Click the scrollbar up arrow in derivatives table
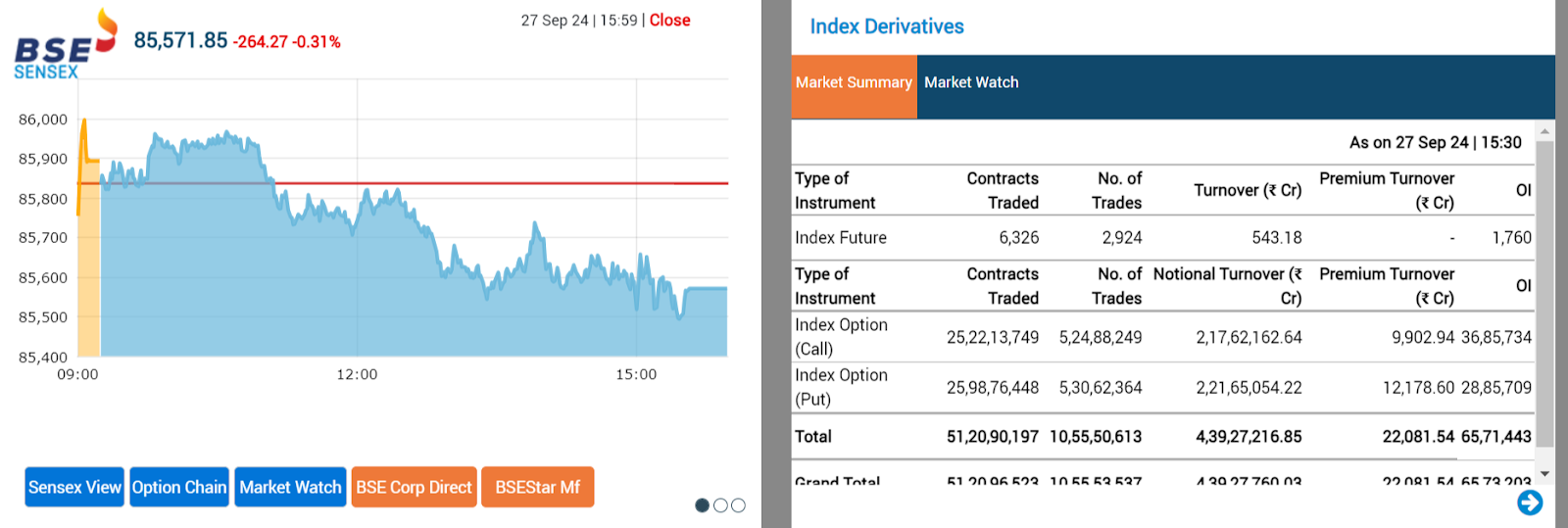 coord(1544,131)
